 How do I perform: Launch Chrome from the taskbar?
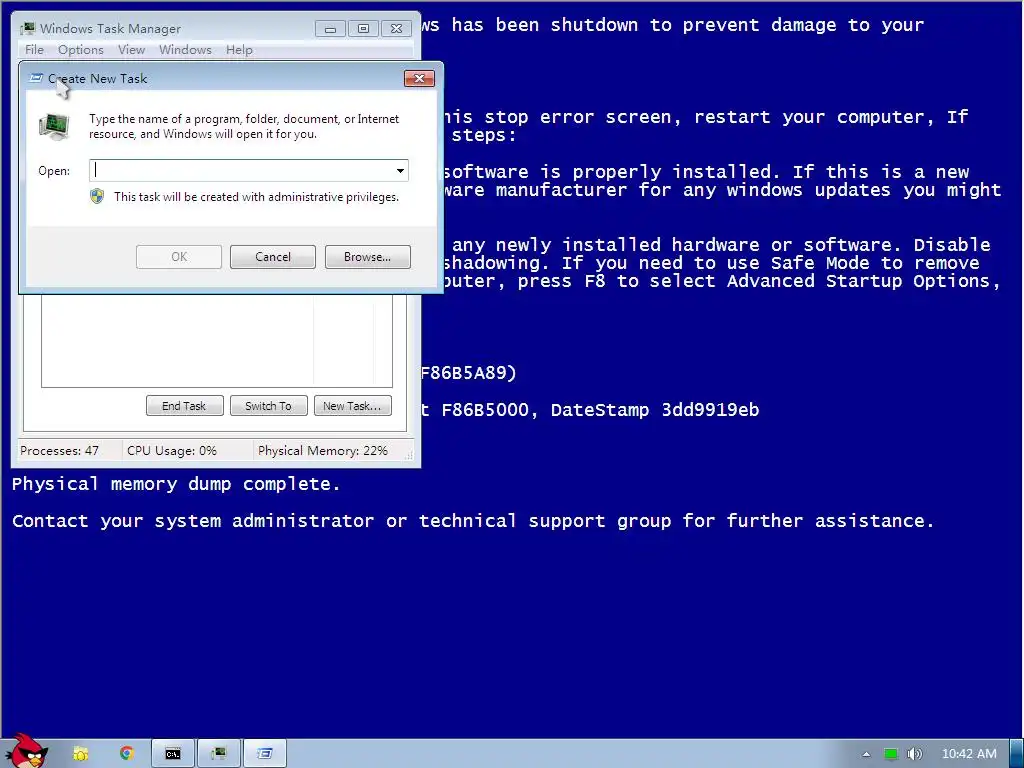126,753
